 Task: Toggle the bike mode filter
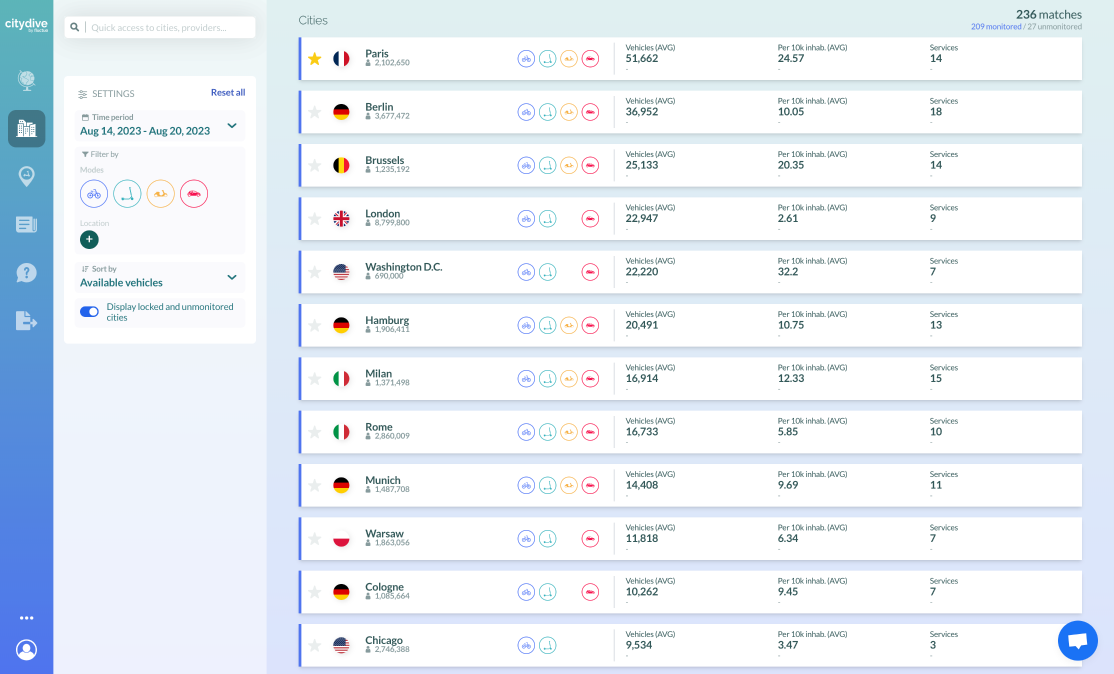pyautogui.click(x=94, y=194)
